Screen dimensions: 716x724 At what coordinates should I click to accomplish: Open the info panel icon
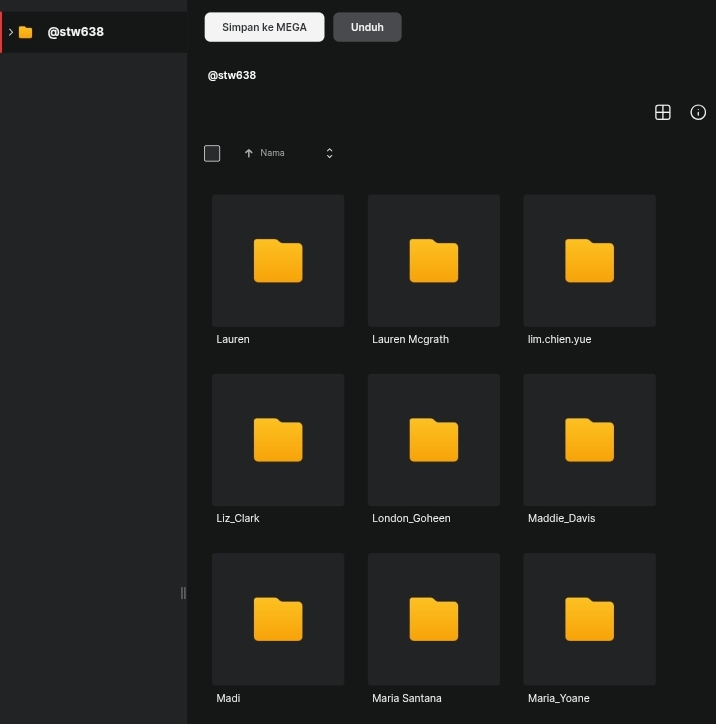(698, 112)
